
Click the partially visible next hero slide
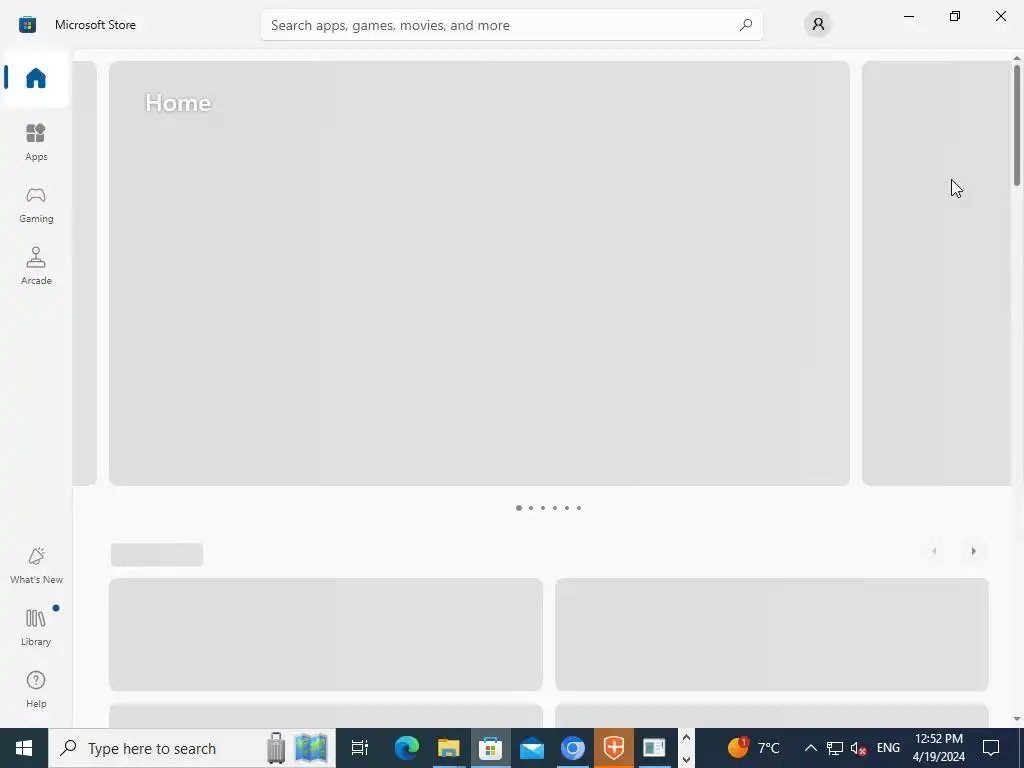tap(936, 273)
